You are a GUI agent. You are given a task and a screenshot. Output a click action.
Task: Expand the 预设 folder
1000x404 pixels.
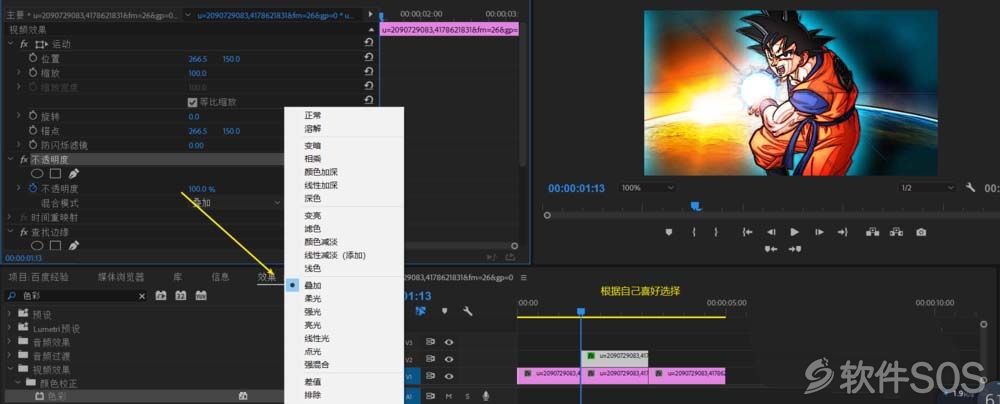tap(10, 314)
